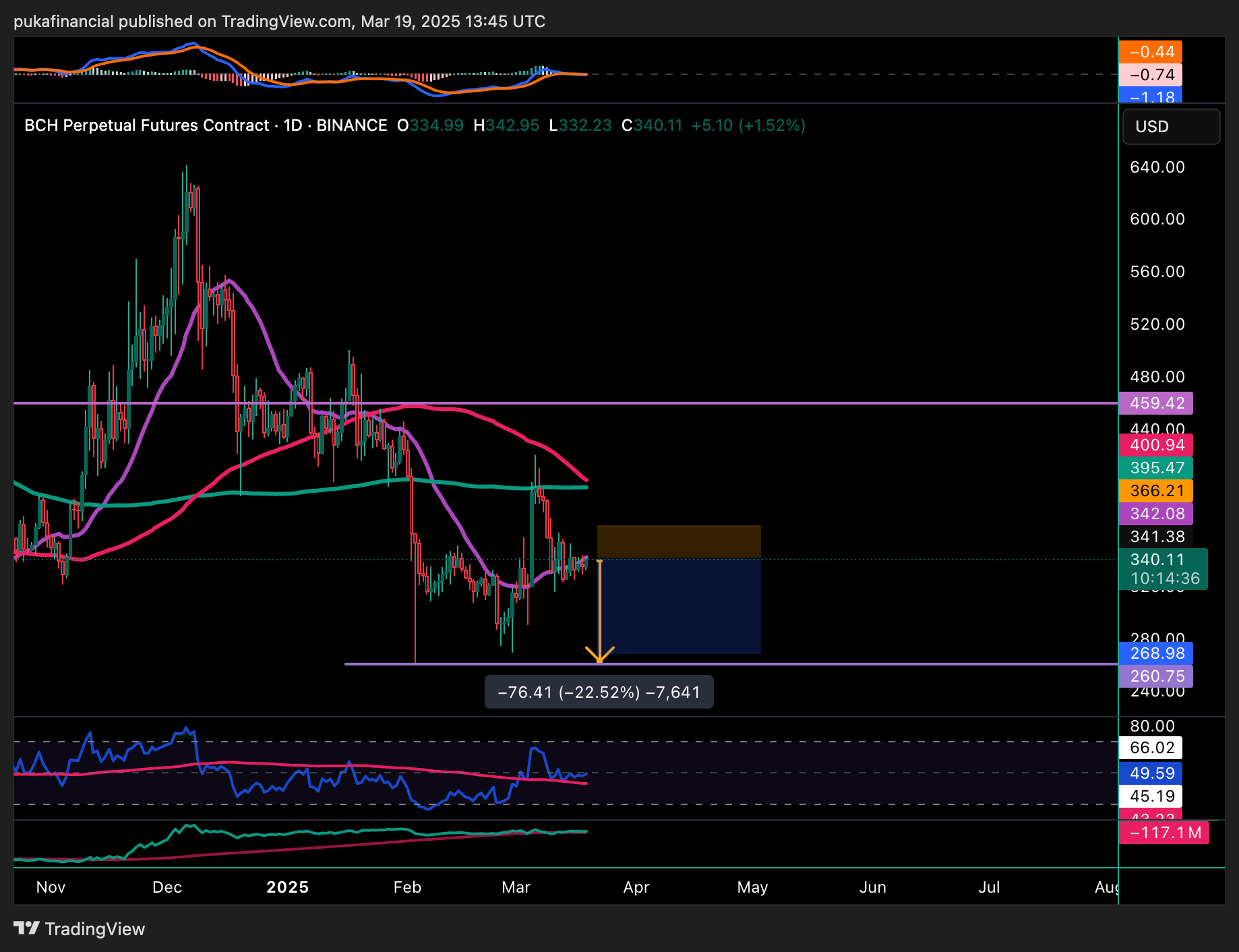Click the BCH Perpetual Futures Contract title
The height and width of the screenshot is (952, 1239).
tap(146, 125)
